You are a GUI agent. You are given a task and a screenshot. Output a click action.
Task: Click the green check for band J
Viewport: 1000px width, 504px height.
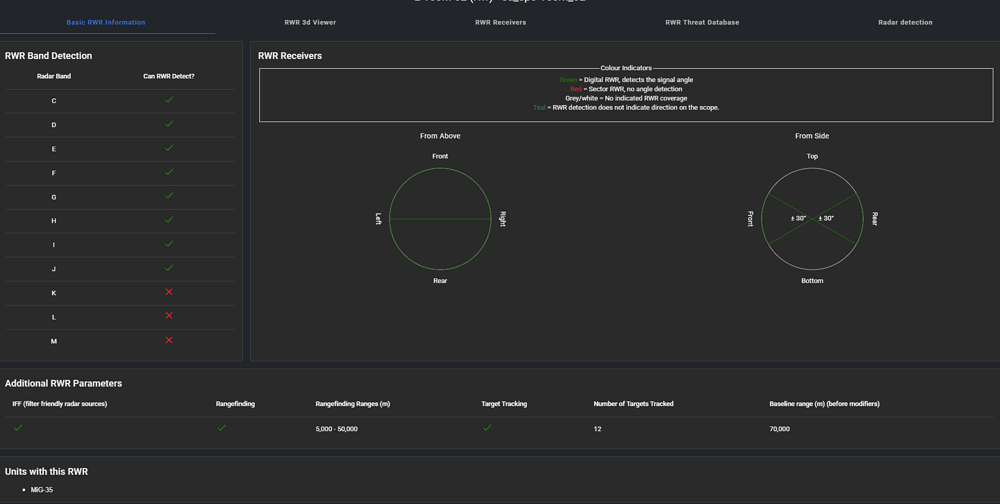click(x=169, y=268)
